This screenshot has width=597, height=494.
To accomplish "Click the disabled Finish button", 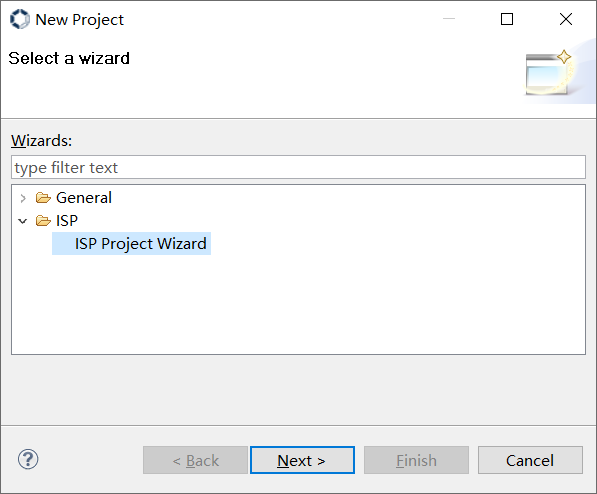I will (416, 460).
